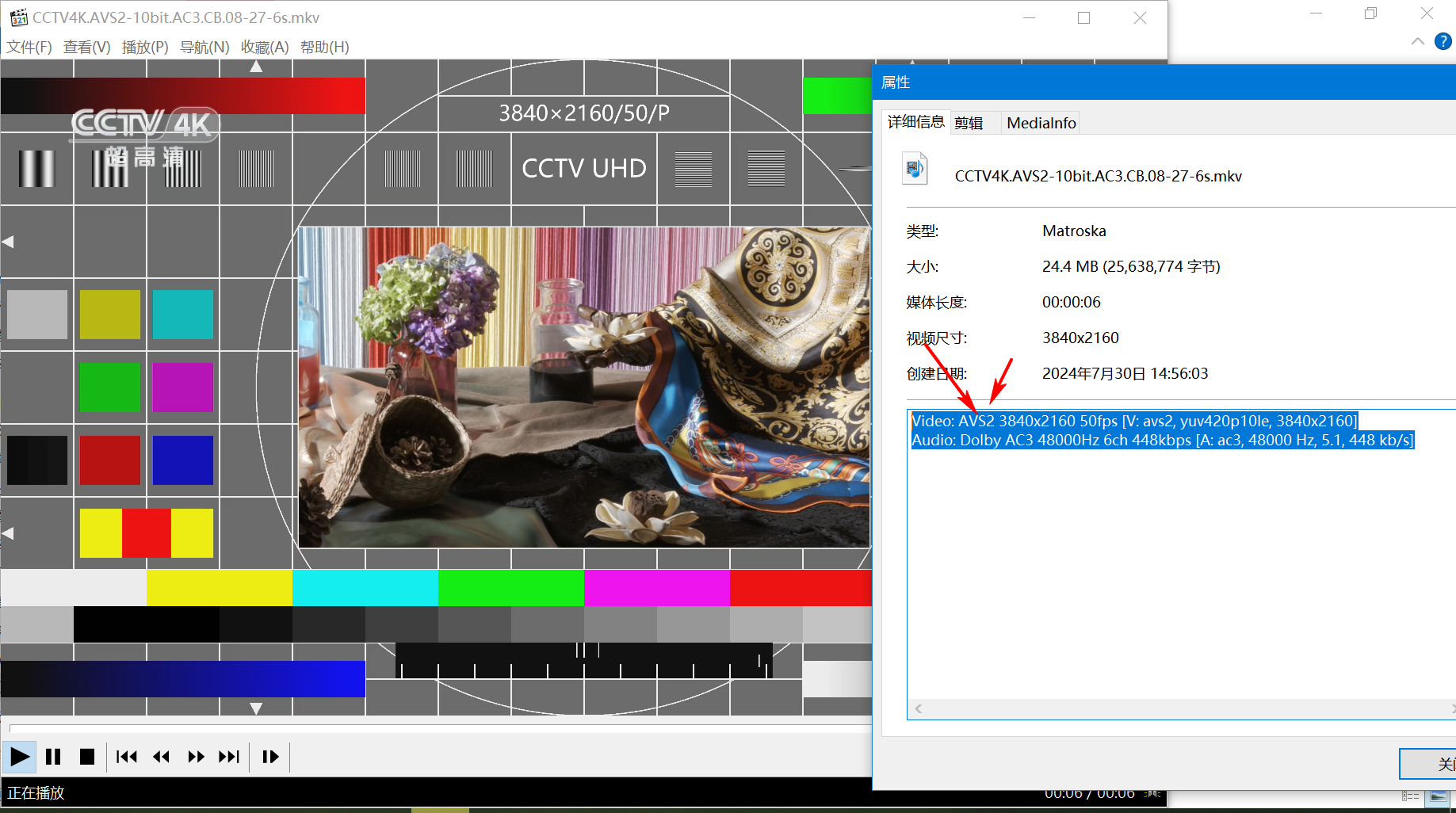Open the 文件(F) menu

(x=29, y=47)
